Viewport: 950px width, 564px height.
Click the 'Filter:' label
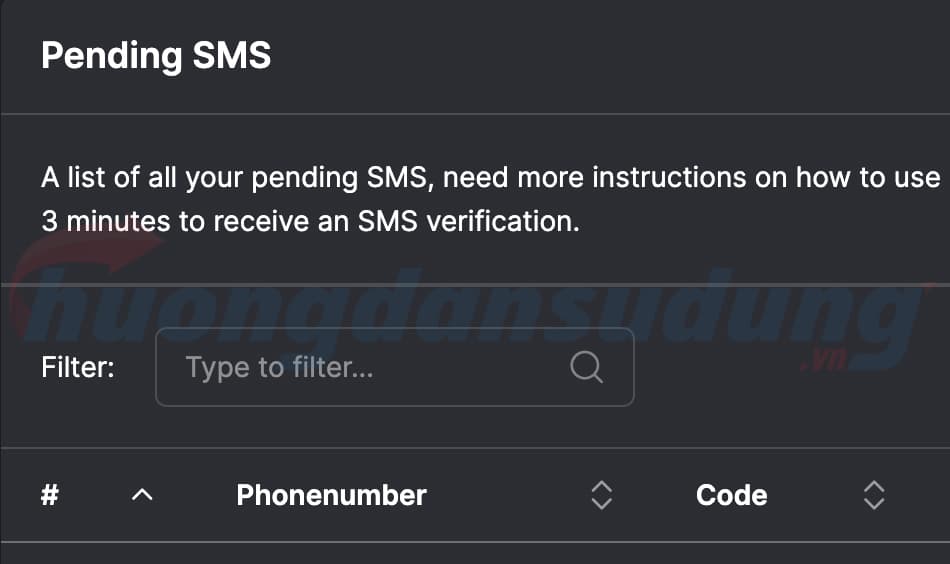(78, 368)
